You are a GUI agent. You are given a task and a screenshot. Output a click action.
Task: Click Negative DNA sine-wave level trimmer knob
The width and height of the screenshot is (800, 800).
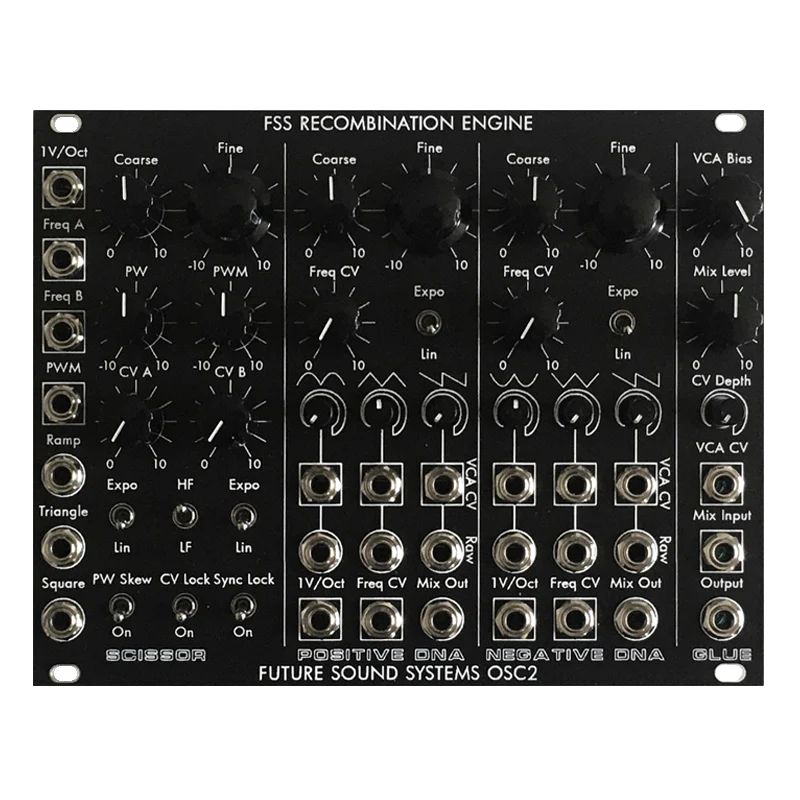(514, 412)
